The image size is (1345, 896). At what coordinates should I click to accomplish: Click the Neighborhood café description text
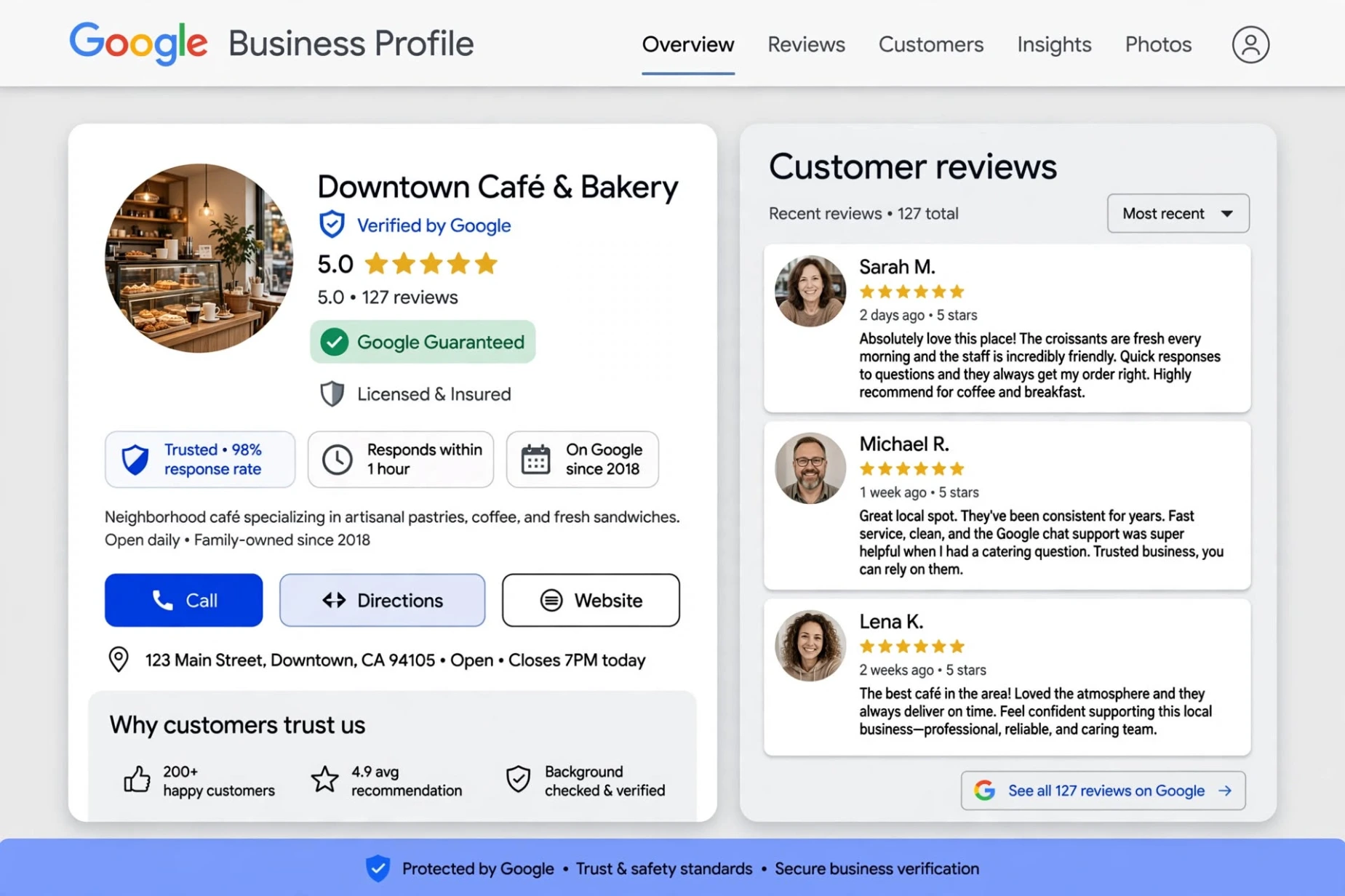pos(392,529)
